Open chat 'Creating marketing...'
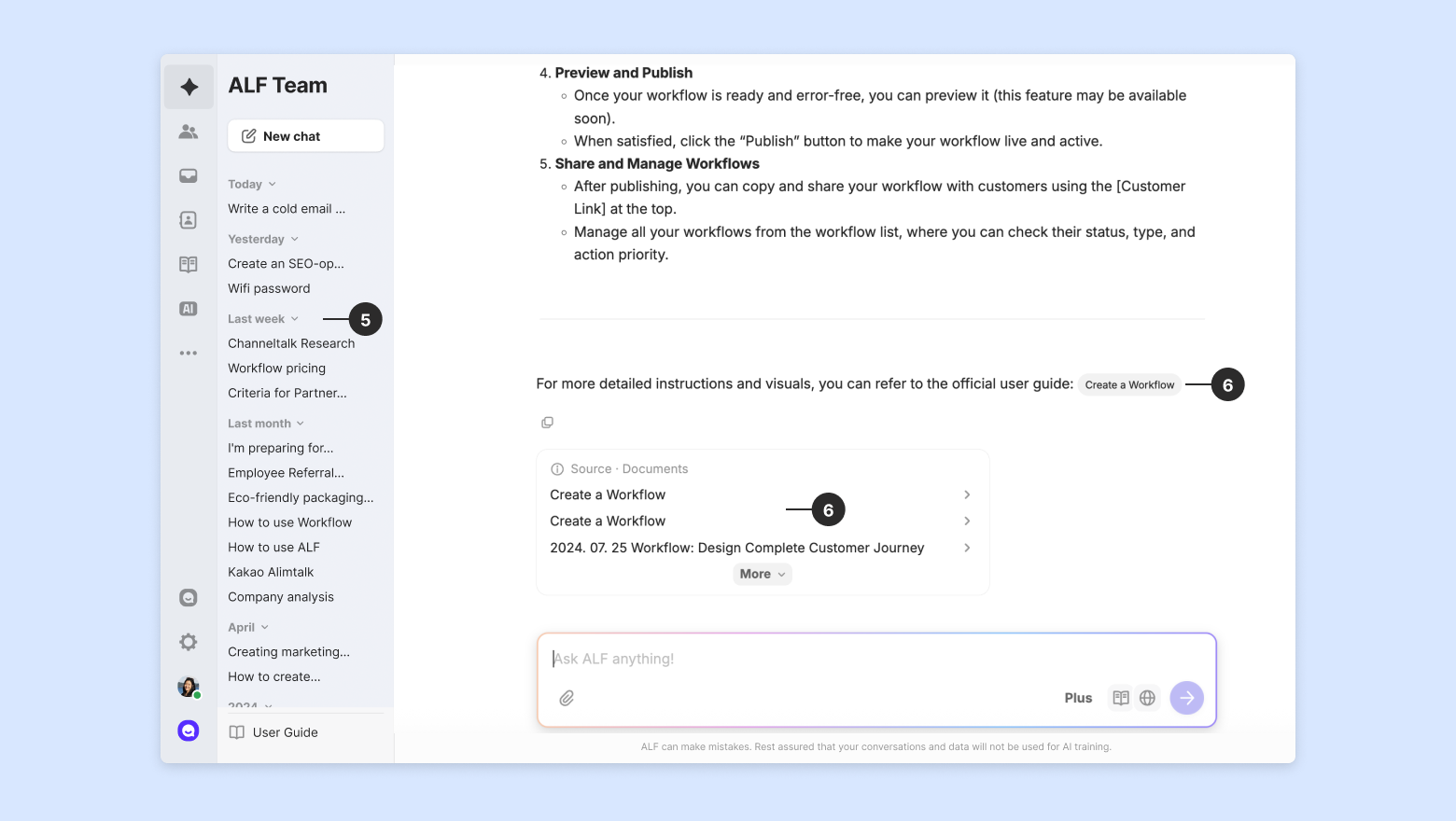Image resolution: width=1456 pixels, height=821 pixels. [x=288, y=652]
